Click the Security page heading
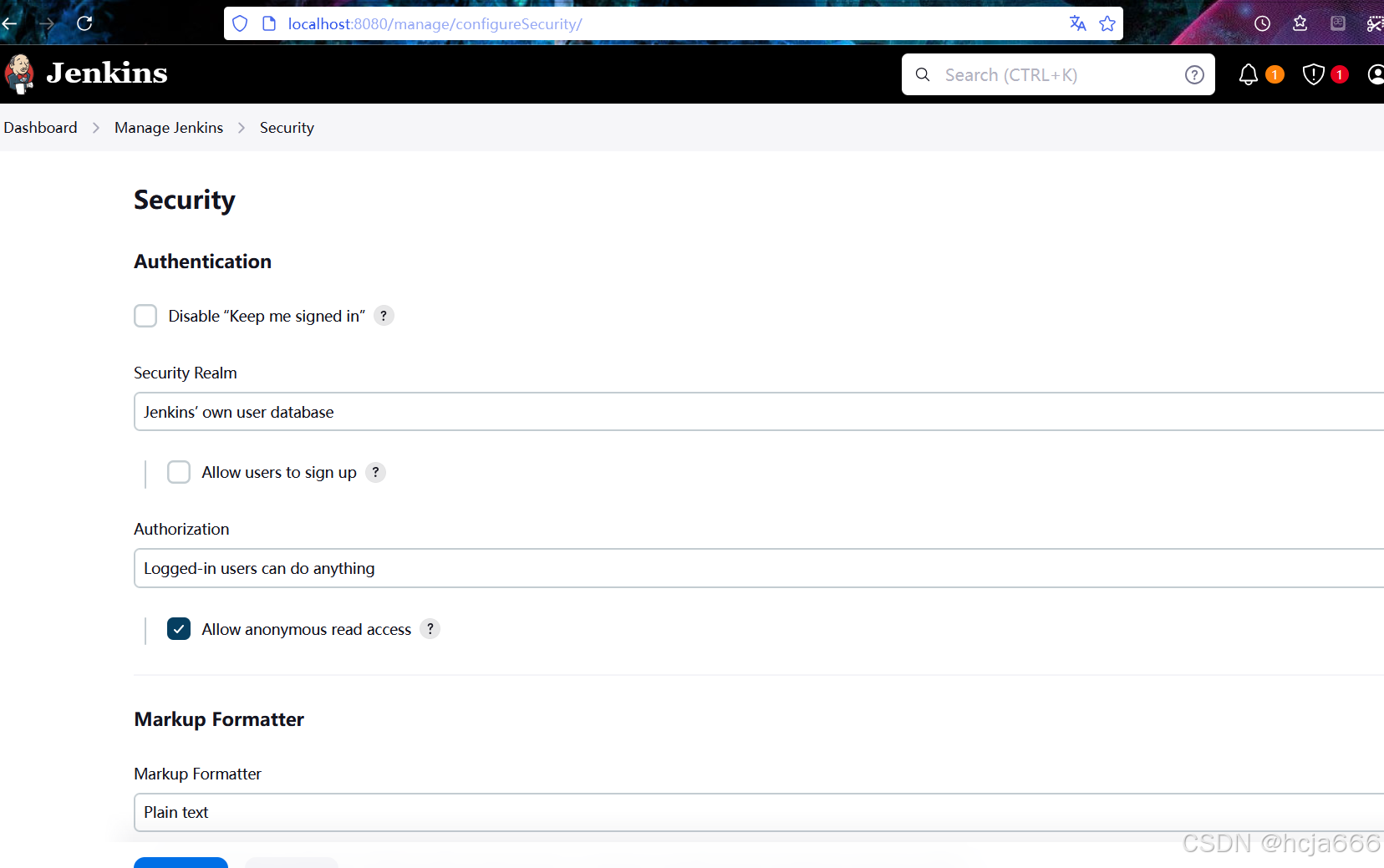Viewport: 1384px width, 868px height. click(185, 201)
